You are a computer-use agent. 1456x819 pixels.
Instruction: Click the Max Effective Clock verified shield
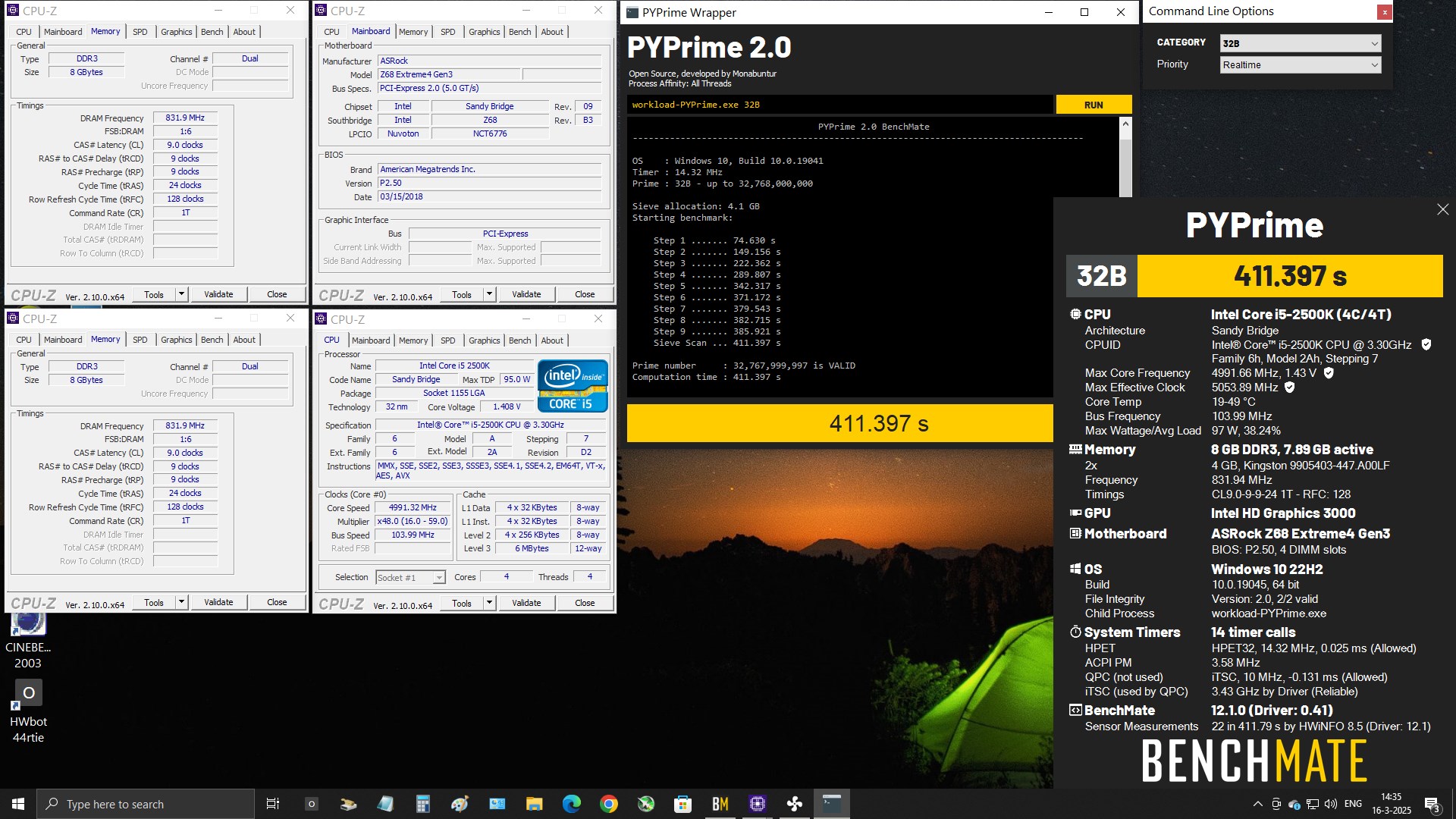pos(1289,387)
